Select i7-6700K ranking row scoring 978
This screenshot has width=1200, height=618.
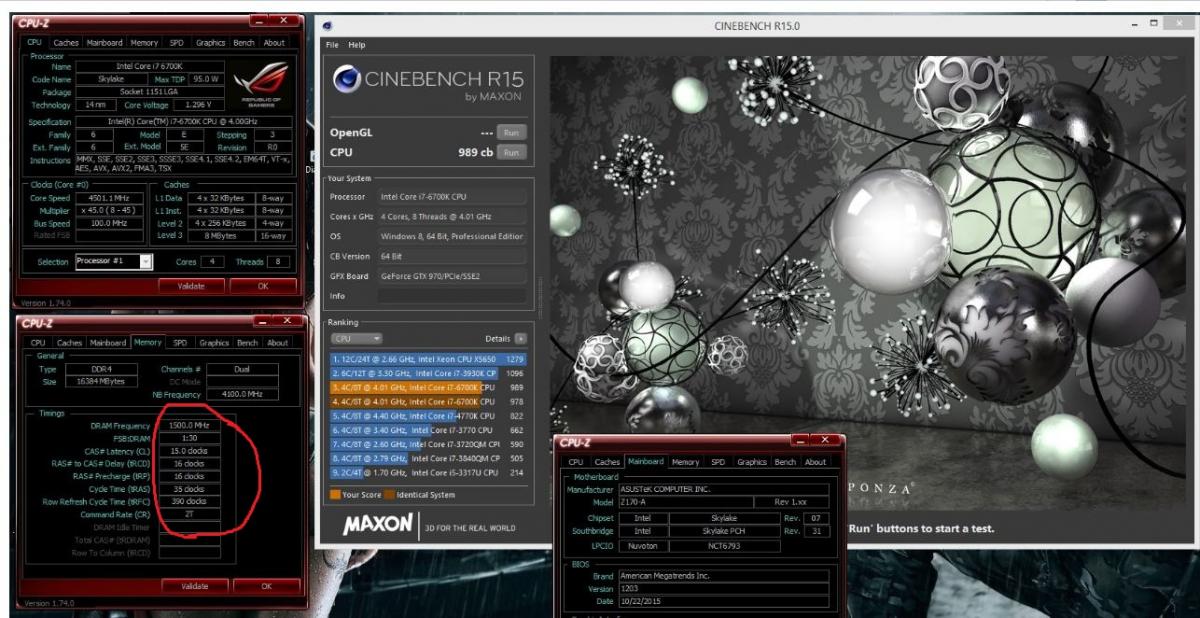[x=429, y=401]
